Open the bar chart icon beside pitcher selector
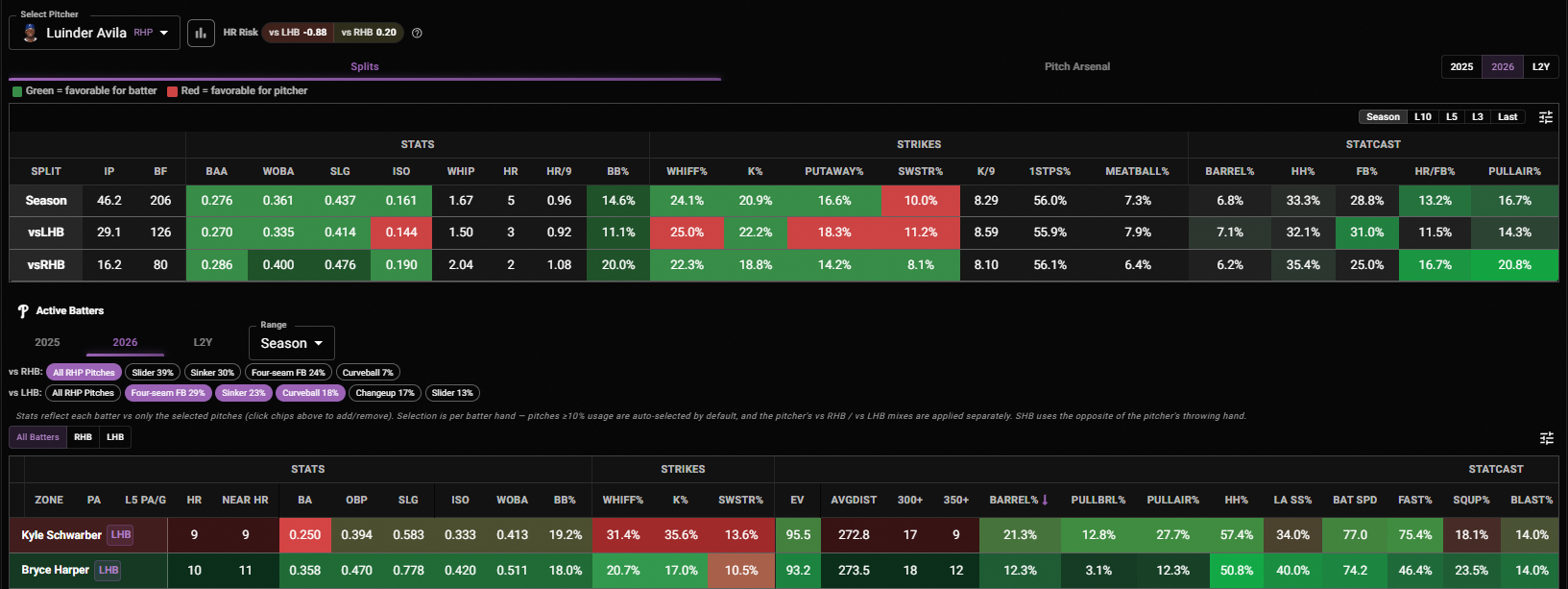Screen dimensions: 1568x589 point(201,33)
